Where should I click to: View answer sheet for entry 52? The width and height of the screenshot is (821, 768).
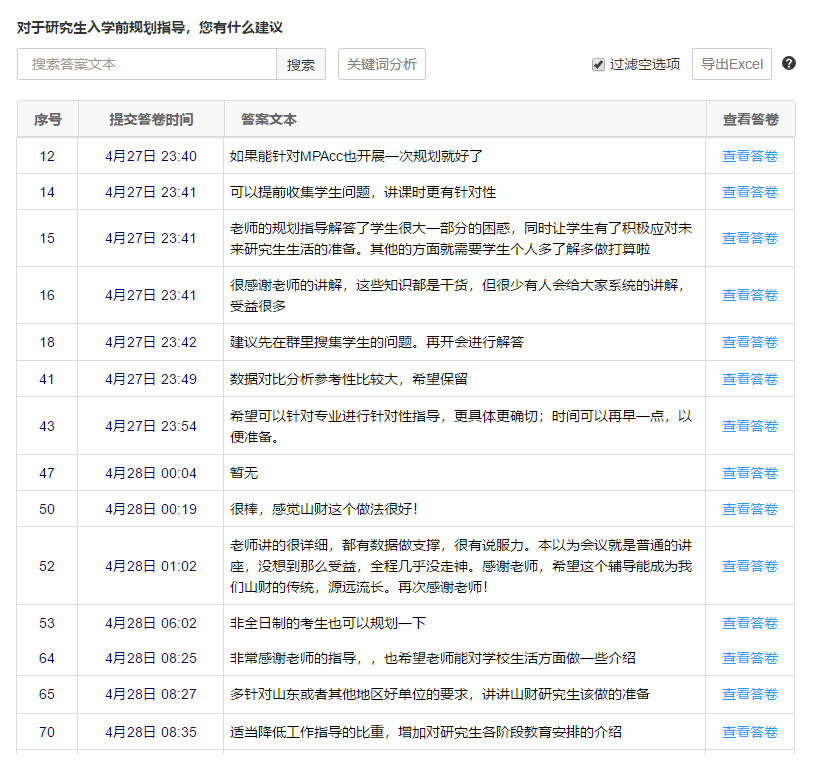click(x=750, y=566)
